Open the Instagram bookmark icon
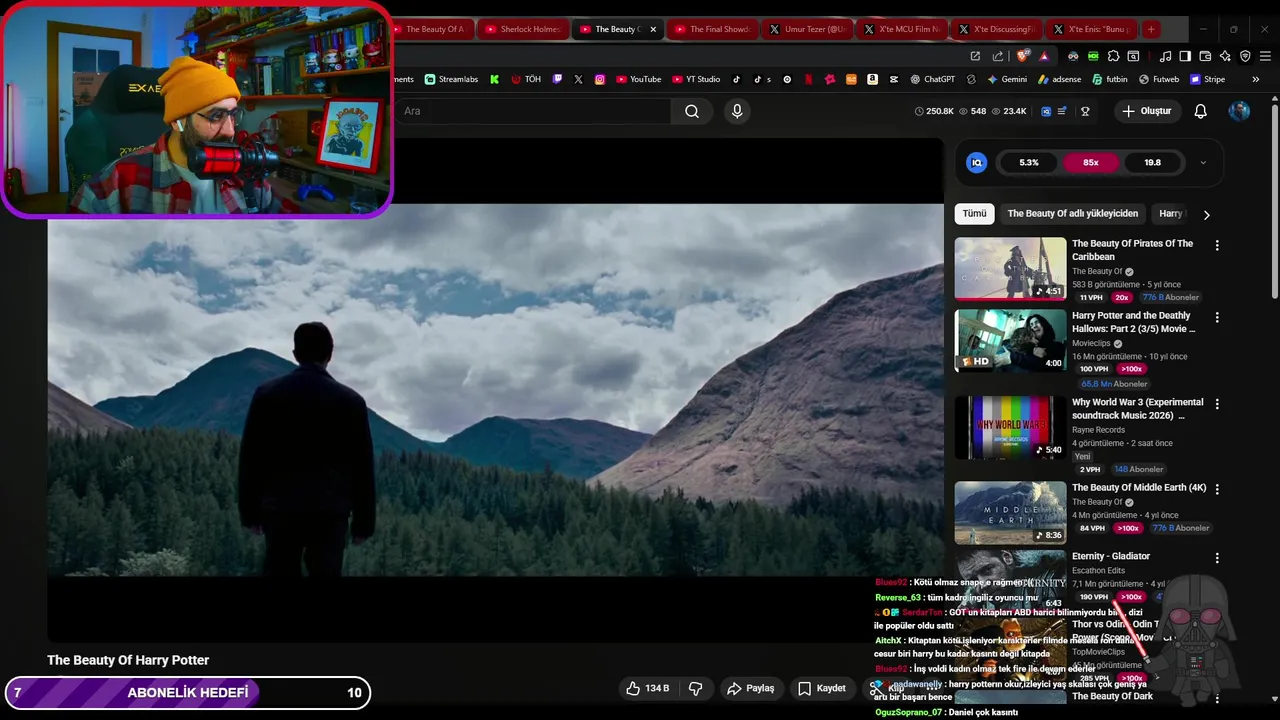 click(x=600, y=79)
